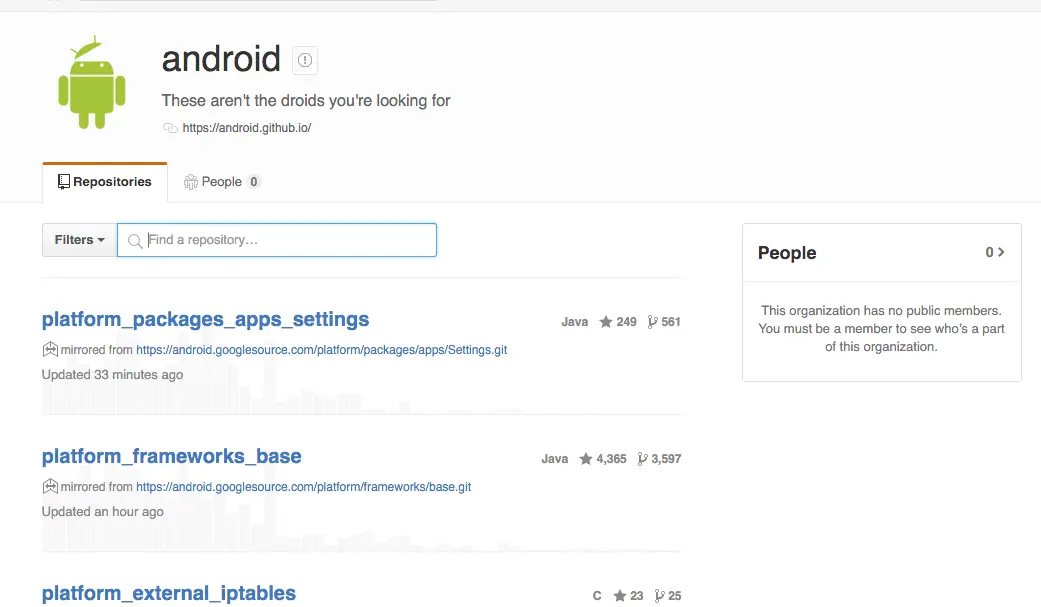Click fork icon showing 25 forks
This screenshot has width=1041, height=607.
click(x=659, y=596)
